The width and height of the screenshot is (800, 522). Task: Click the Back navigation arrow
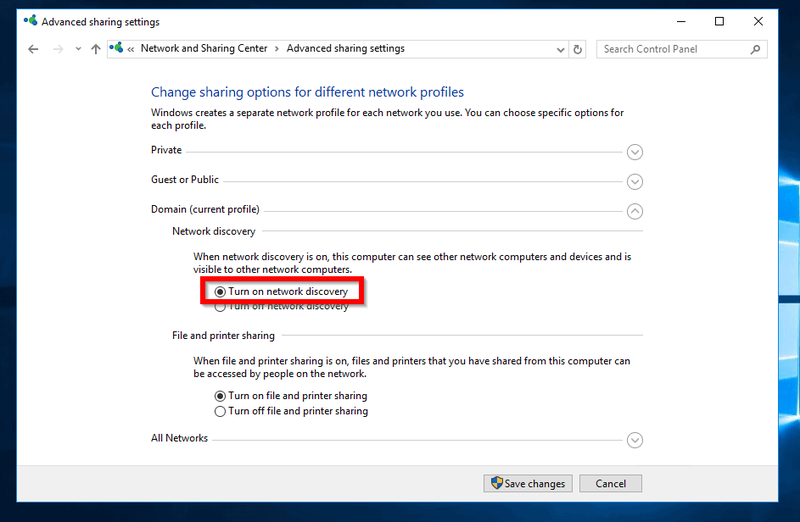[x=33, y=49]
